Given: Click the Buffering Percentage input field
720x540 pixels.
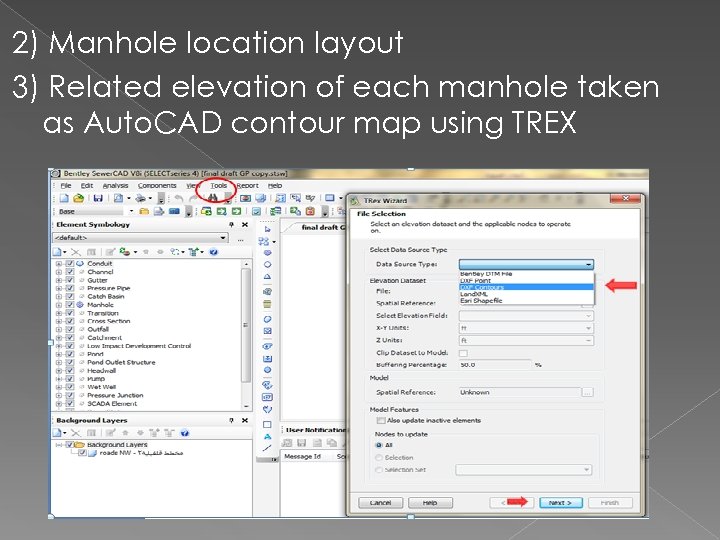Looking at the screenshot, I should pos(495,365).
